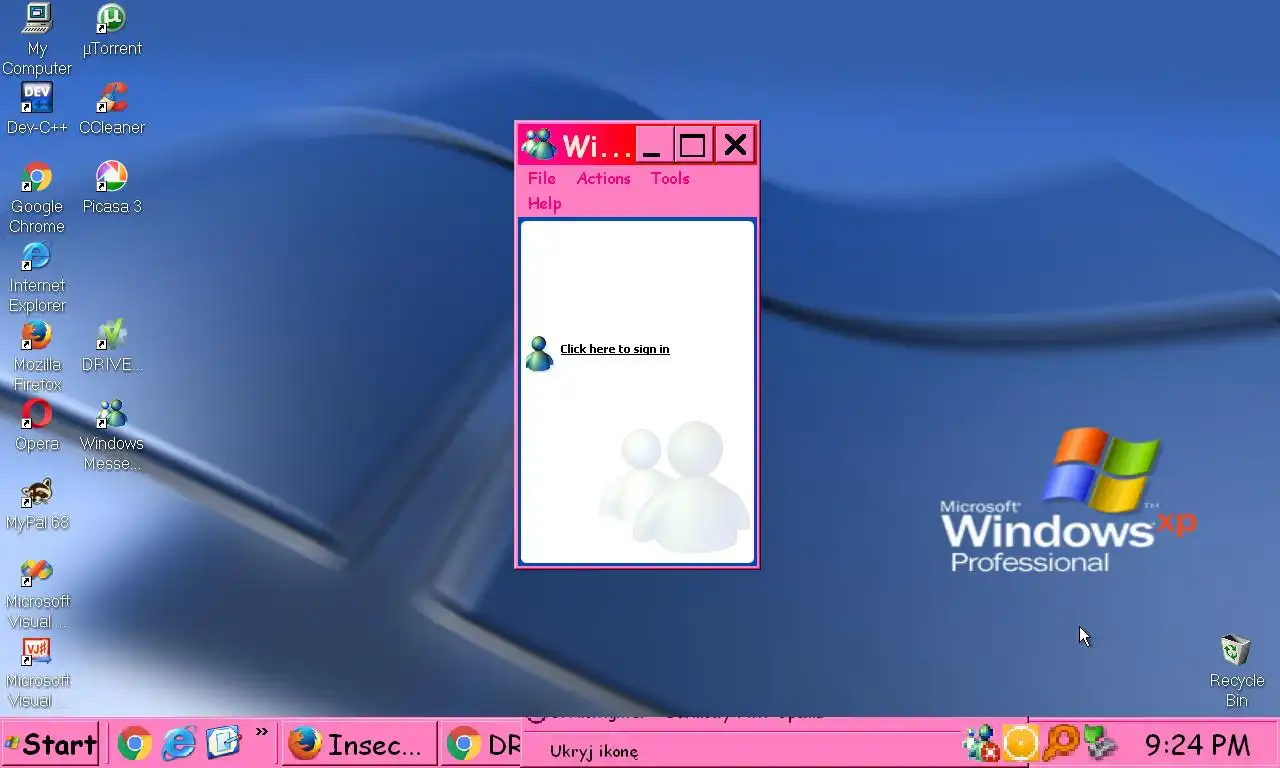This screenshot has height=768, width=1280.
Task: Open the Tools menu in Messenger
Action: (x=670, y=178)
